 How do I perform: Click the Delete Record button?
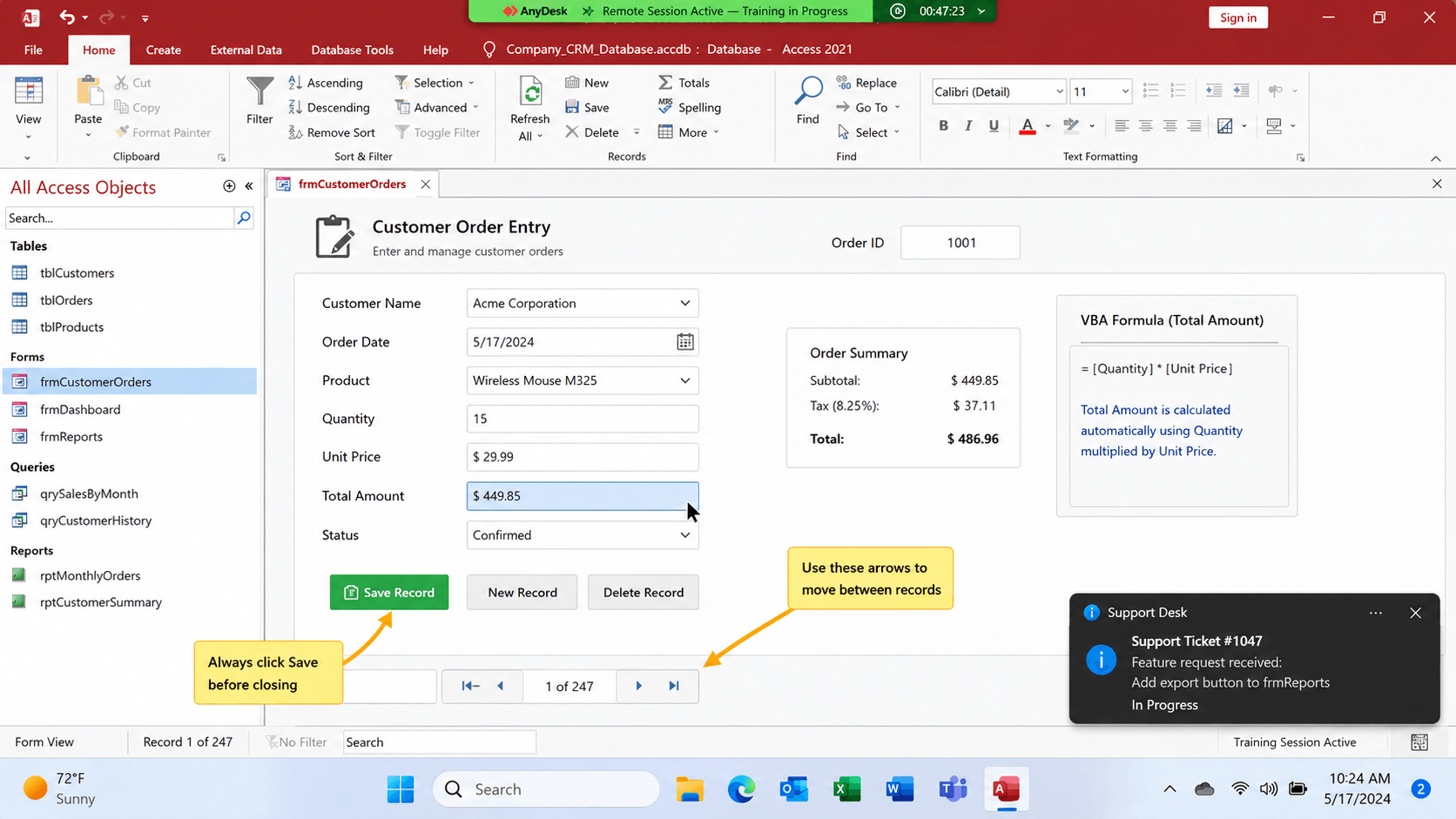click(x=644, y=593)
